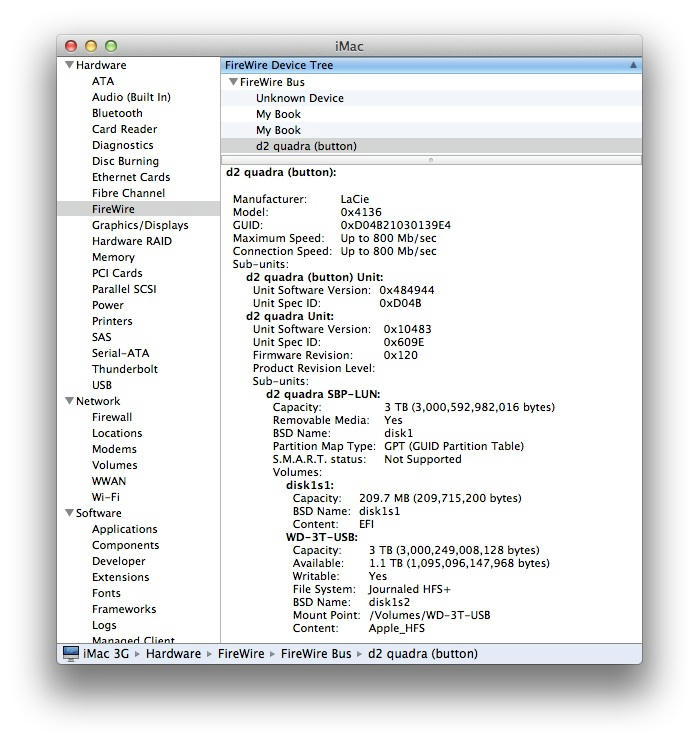This screenshot has height=743, width=699.
Task: Select Developer in the sidebar
Action: [x=118, y=561]
